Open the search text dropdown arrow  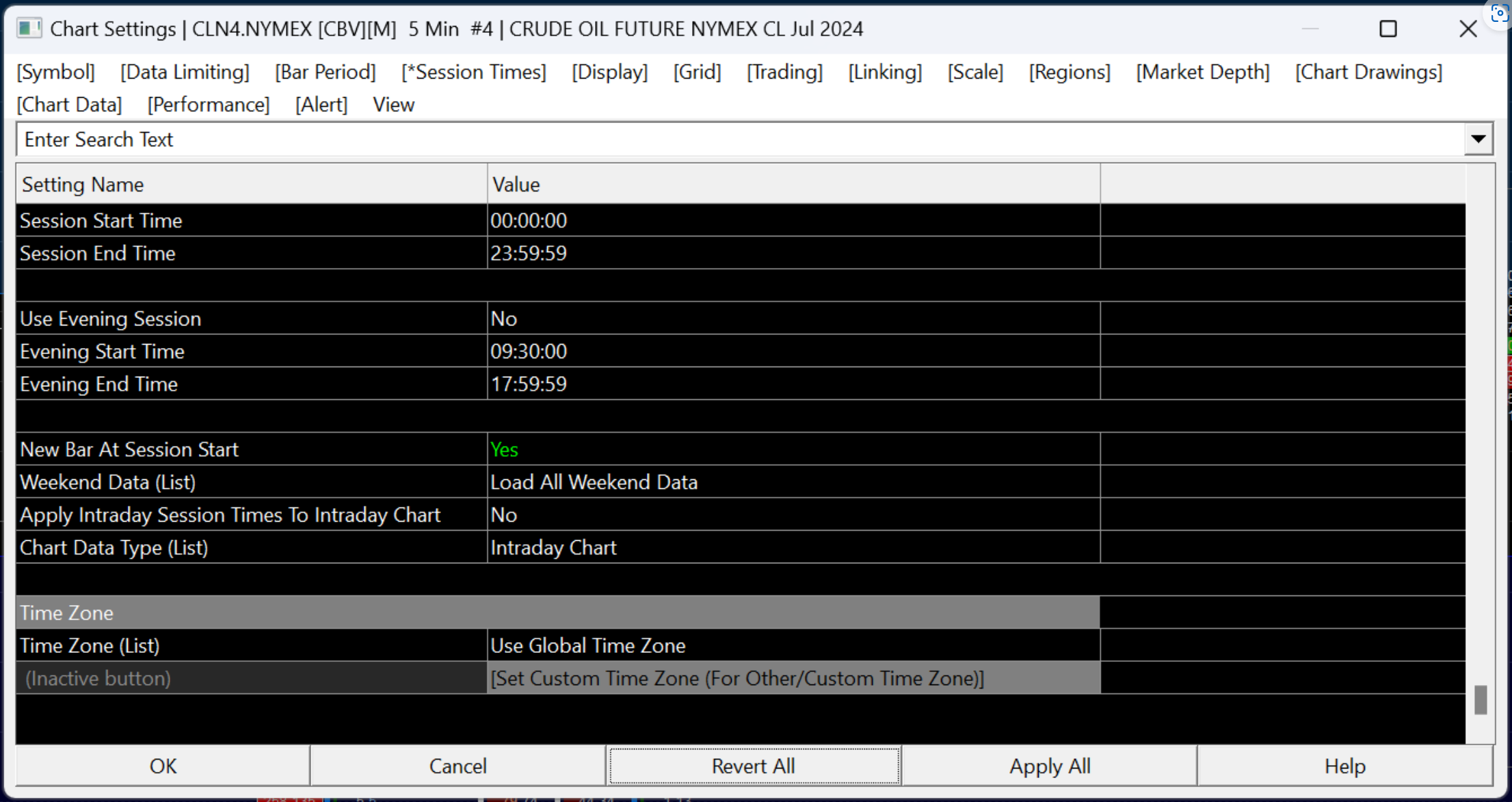[x=1478, y=139]
